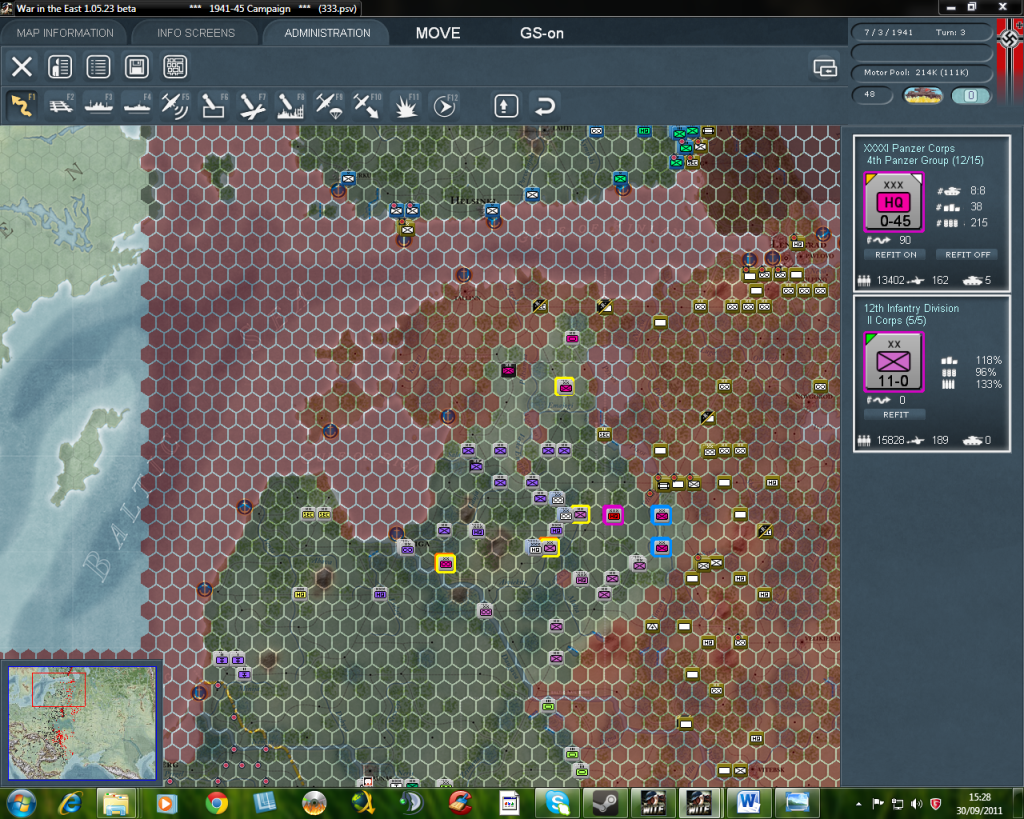Select the Rail movement mode (F2) icon
The width and height of the screenshot is (1024, 819).
pyautogui.click(x=61, y=105)
